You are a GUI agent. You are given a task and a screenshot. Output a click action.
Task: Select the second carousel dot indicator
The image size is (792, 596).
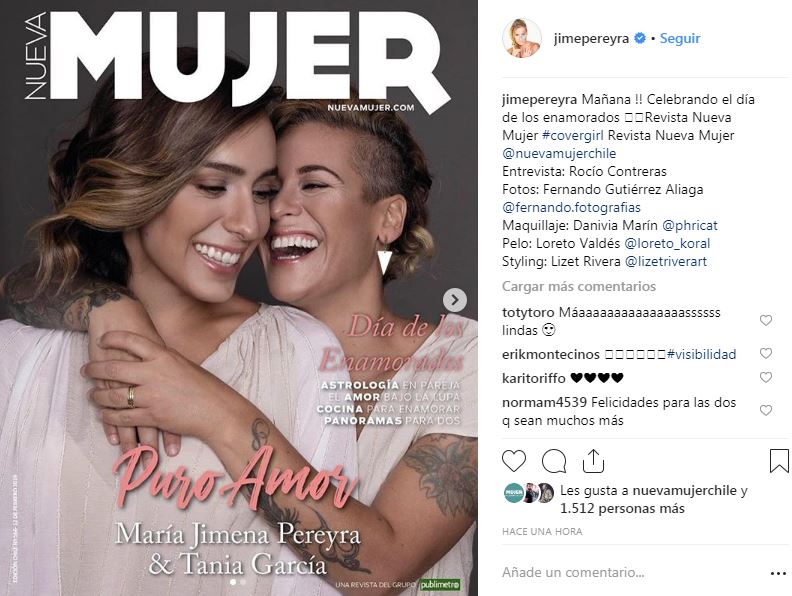pos(243,582)
